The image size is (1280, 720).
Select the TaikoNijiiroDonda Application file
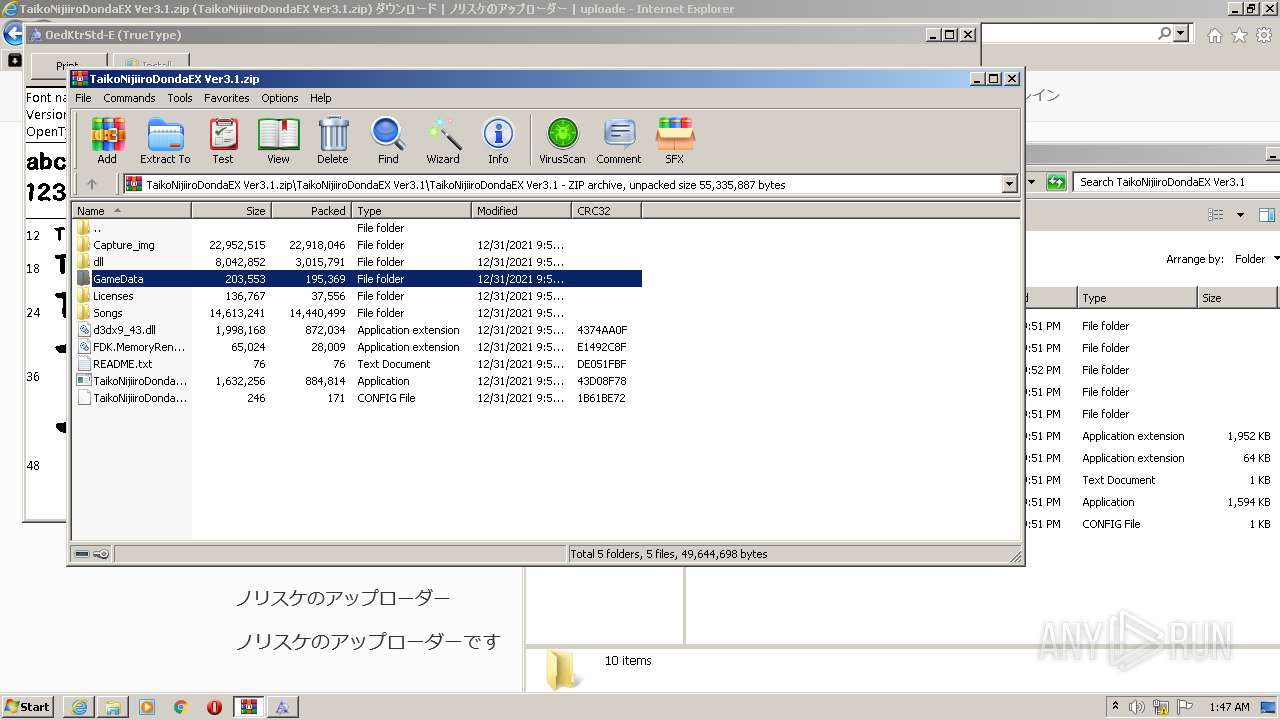pyautogui.click(x=357, y=381)
